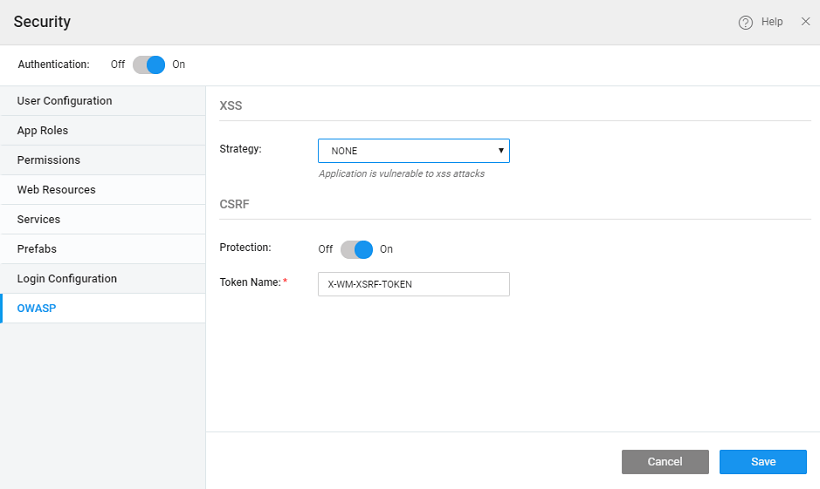820x489 pixels.
Task: Toggle the Authentication switch
Action: pos(148,64)
